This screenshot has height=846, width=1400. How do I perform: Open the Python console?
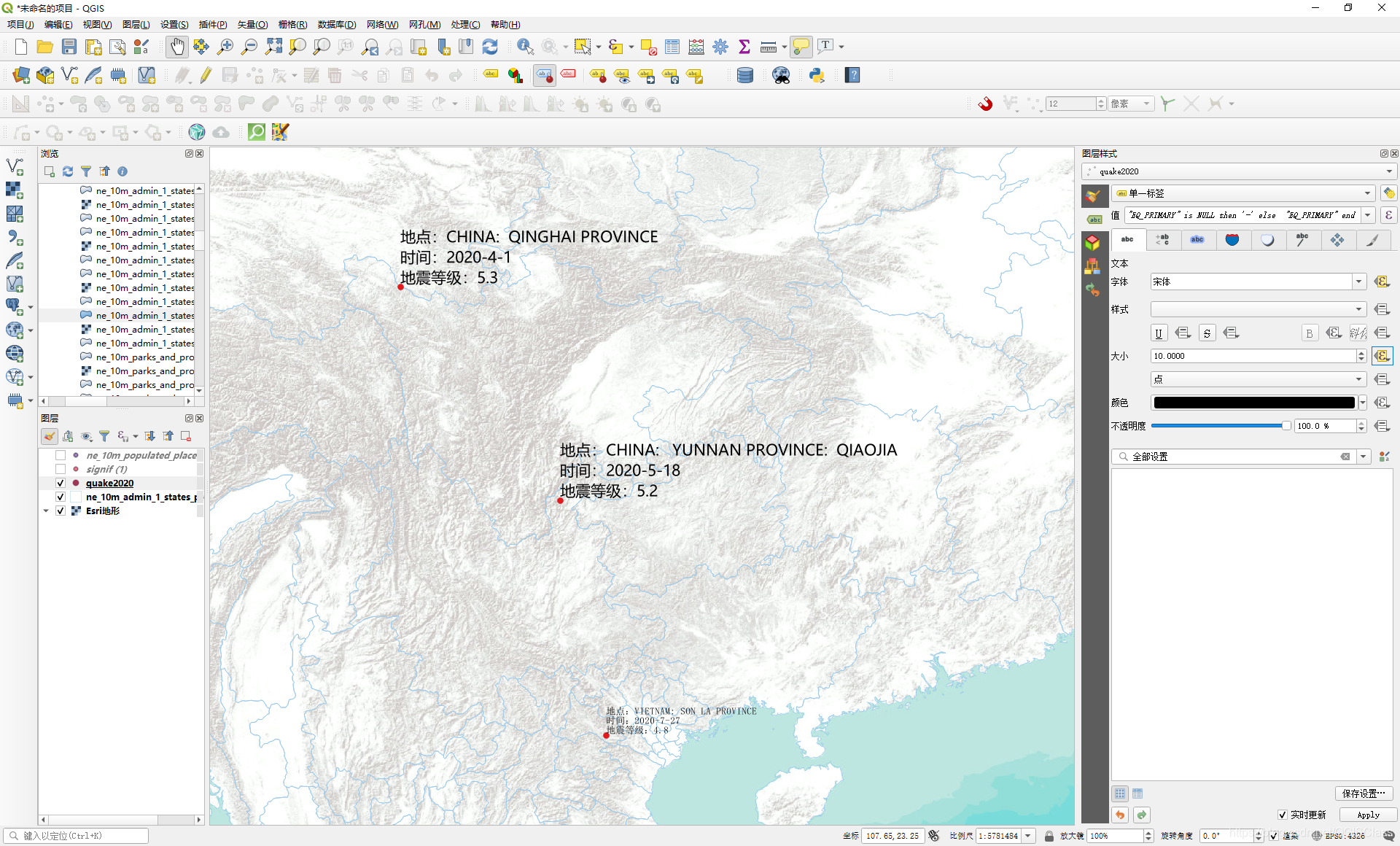[x=817, y=75]
